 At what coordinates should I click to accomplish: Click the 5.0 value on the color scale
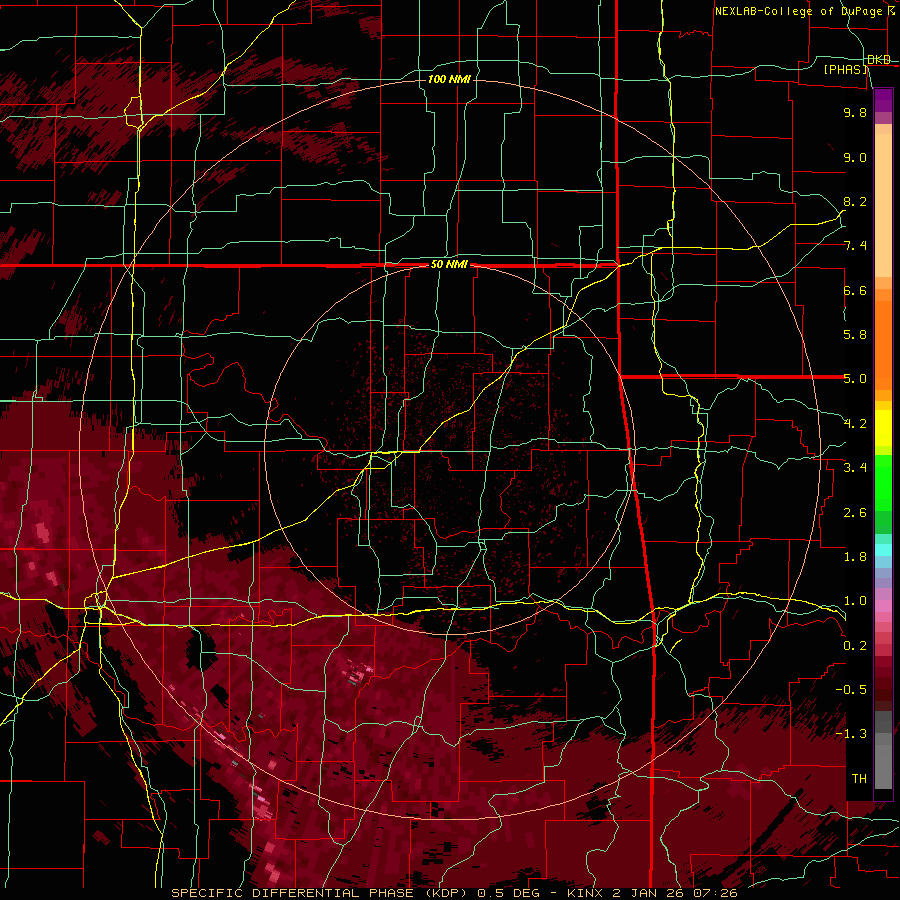[855, 379]
